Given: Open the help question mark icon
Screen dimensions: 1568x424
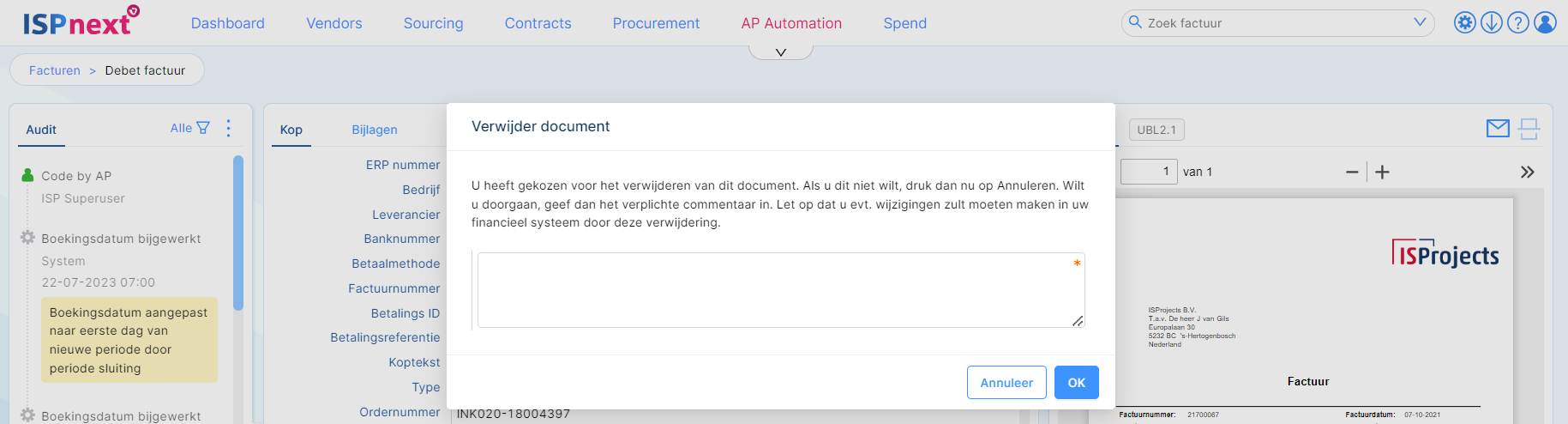Looking at the screenshot, I should click(1518, 22).
